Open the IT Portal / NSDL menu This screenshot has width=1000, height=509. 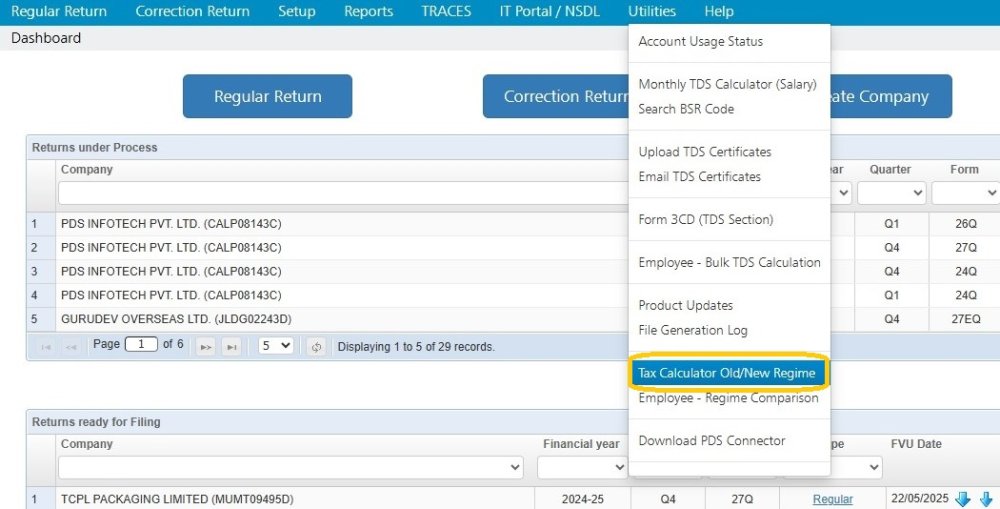coord(550,11)
